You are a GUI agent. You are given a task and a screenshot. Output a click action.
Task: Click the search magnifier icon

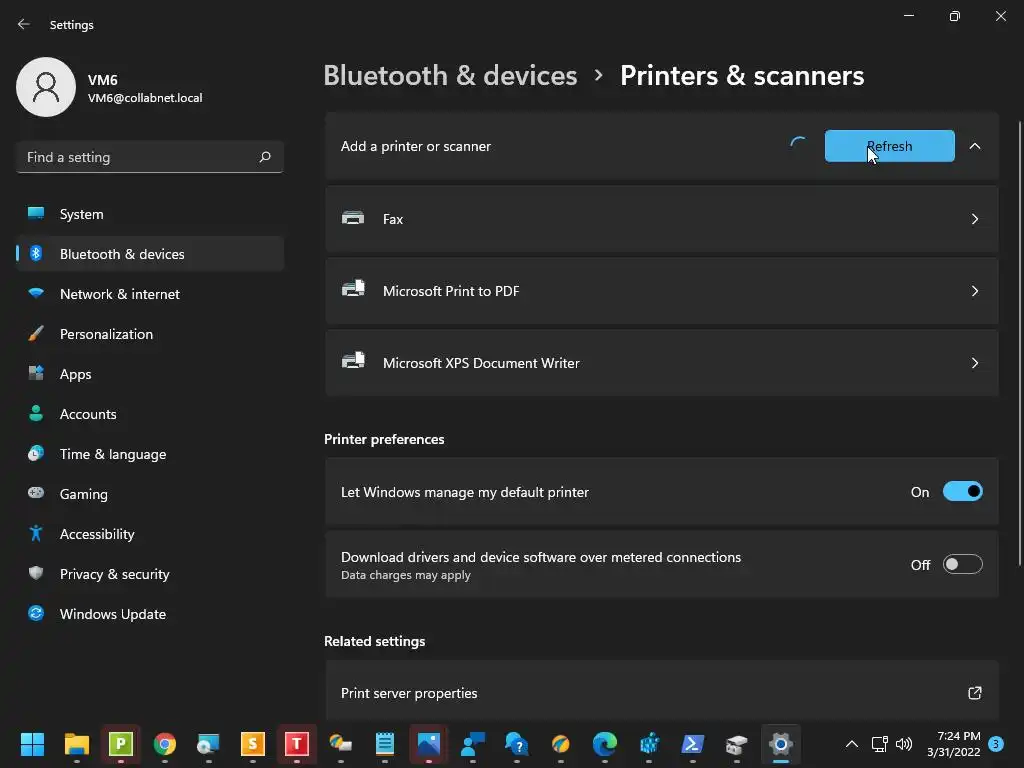coord(264,157)
